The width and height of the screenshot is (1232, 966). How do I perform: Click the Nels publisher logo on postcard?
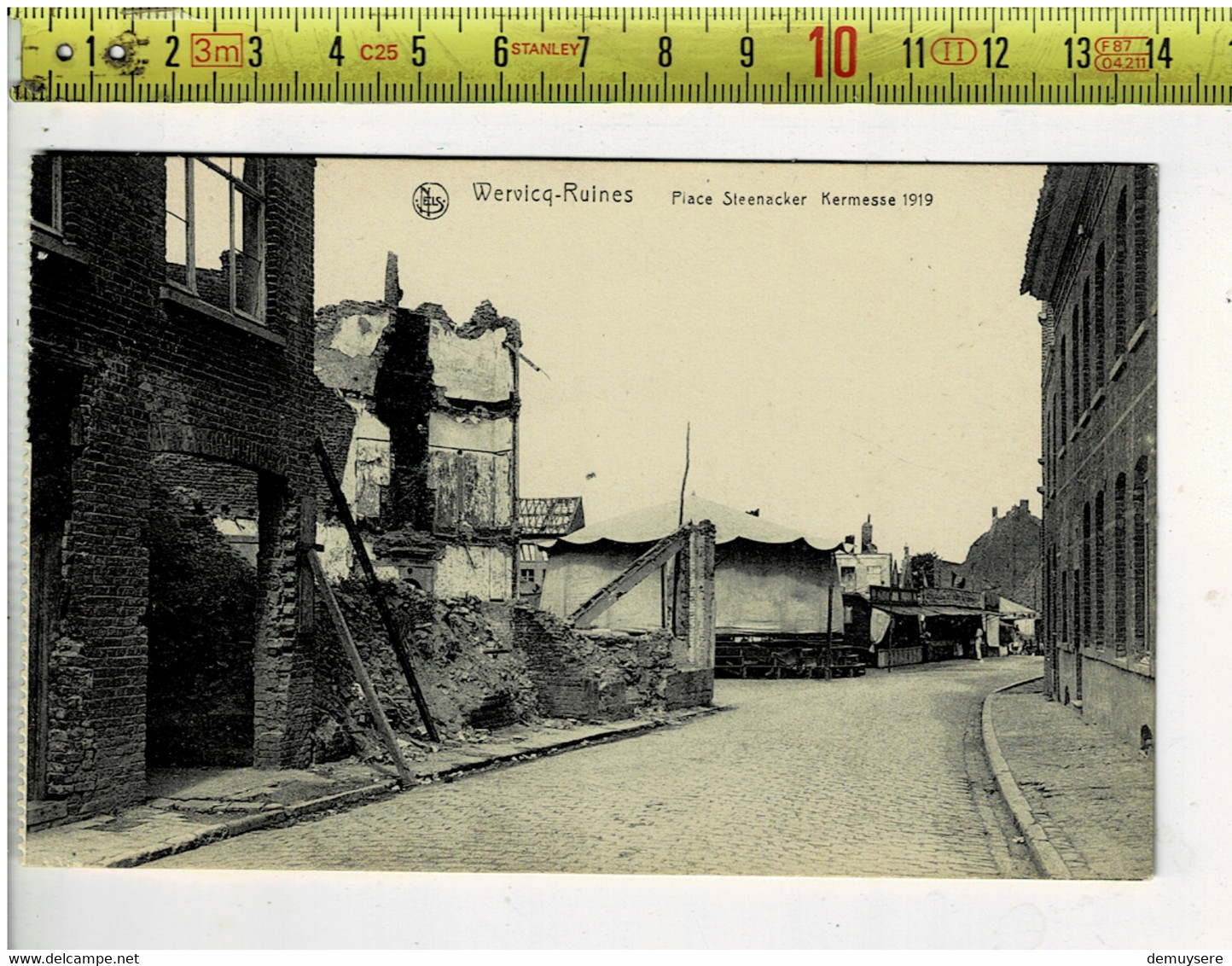coord(431,201)
